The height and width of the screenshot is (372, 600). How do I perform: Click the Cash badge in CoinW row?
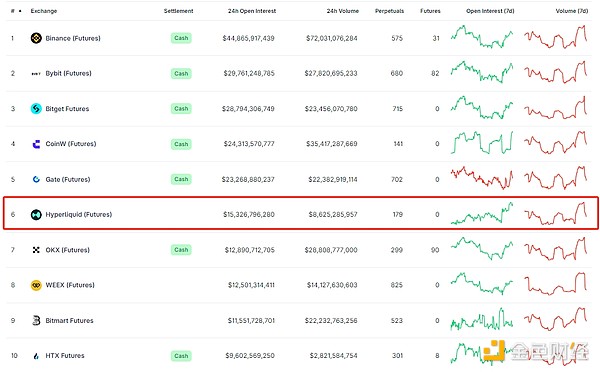coord(181,144)
